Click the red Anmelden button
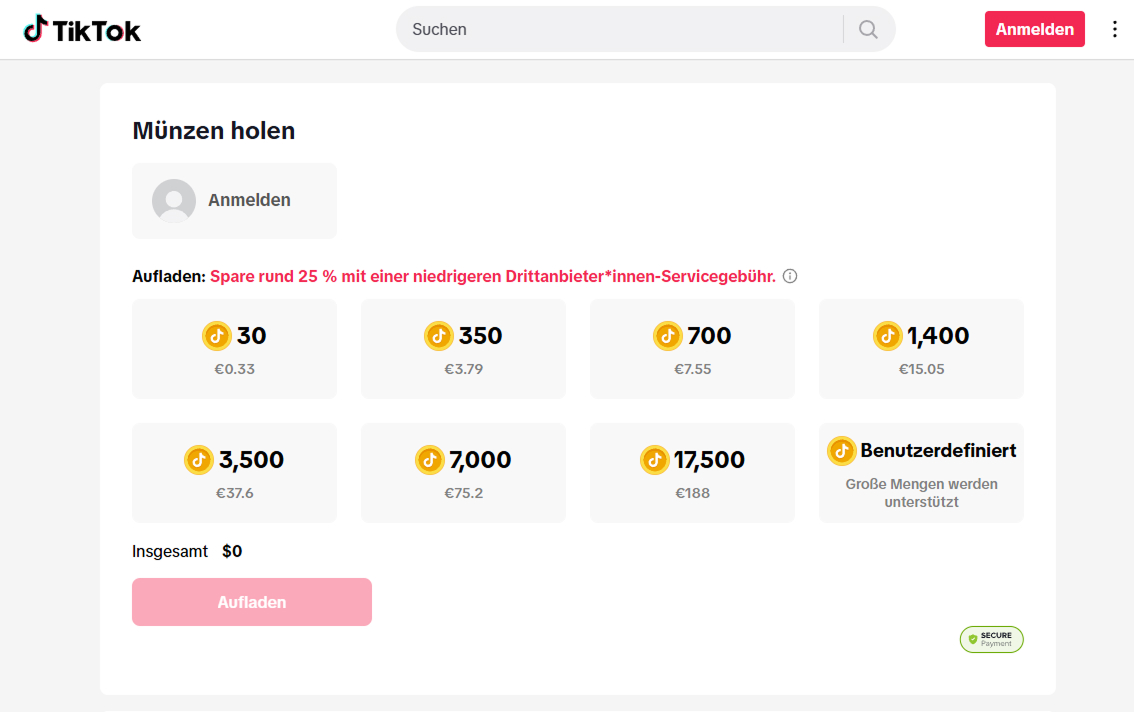The image size is (1134, 712). [1034, 29]
